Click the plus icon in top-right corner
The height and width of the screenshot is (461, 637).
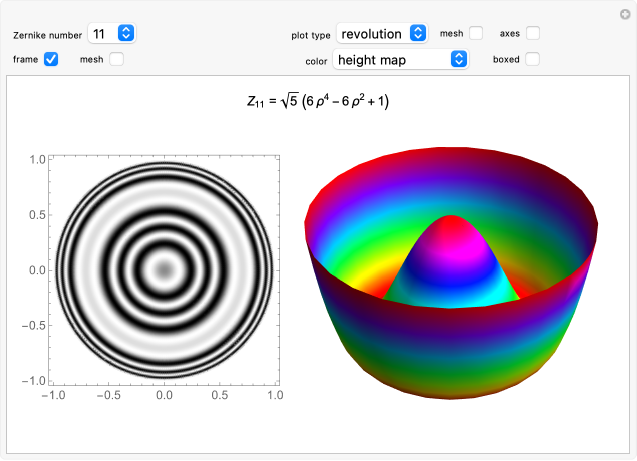click(x=625, y=13)
